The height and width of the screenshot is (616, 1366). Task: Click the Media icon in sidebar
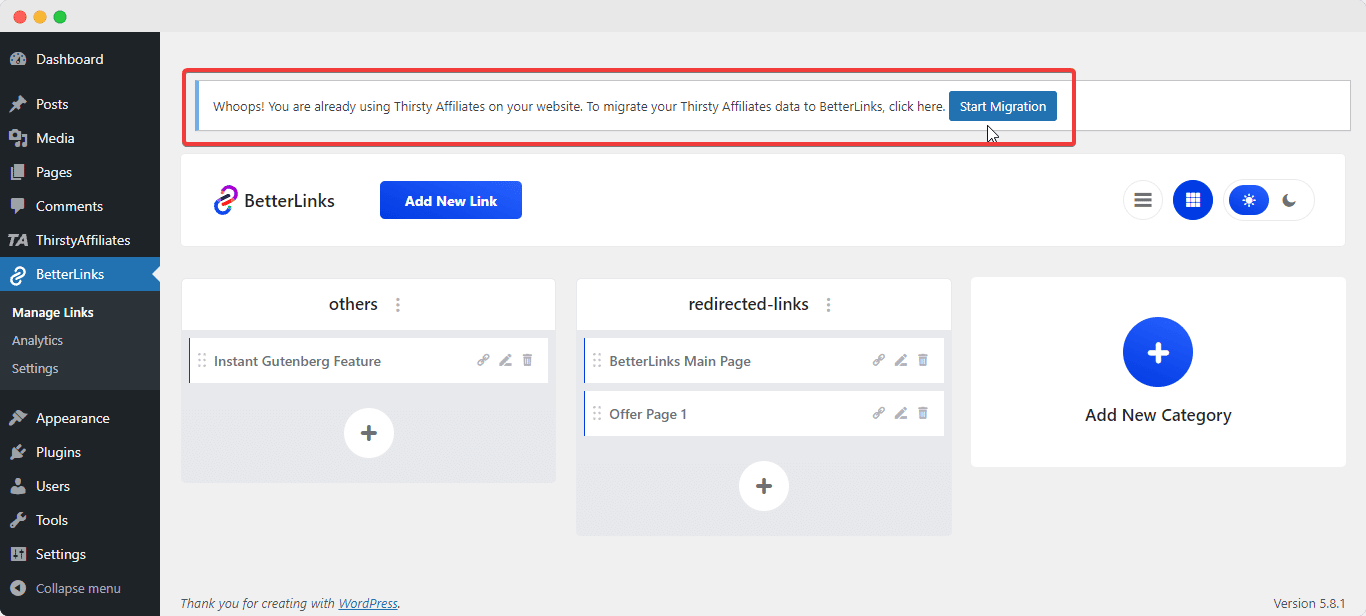pos(18,138)
